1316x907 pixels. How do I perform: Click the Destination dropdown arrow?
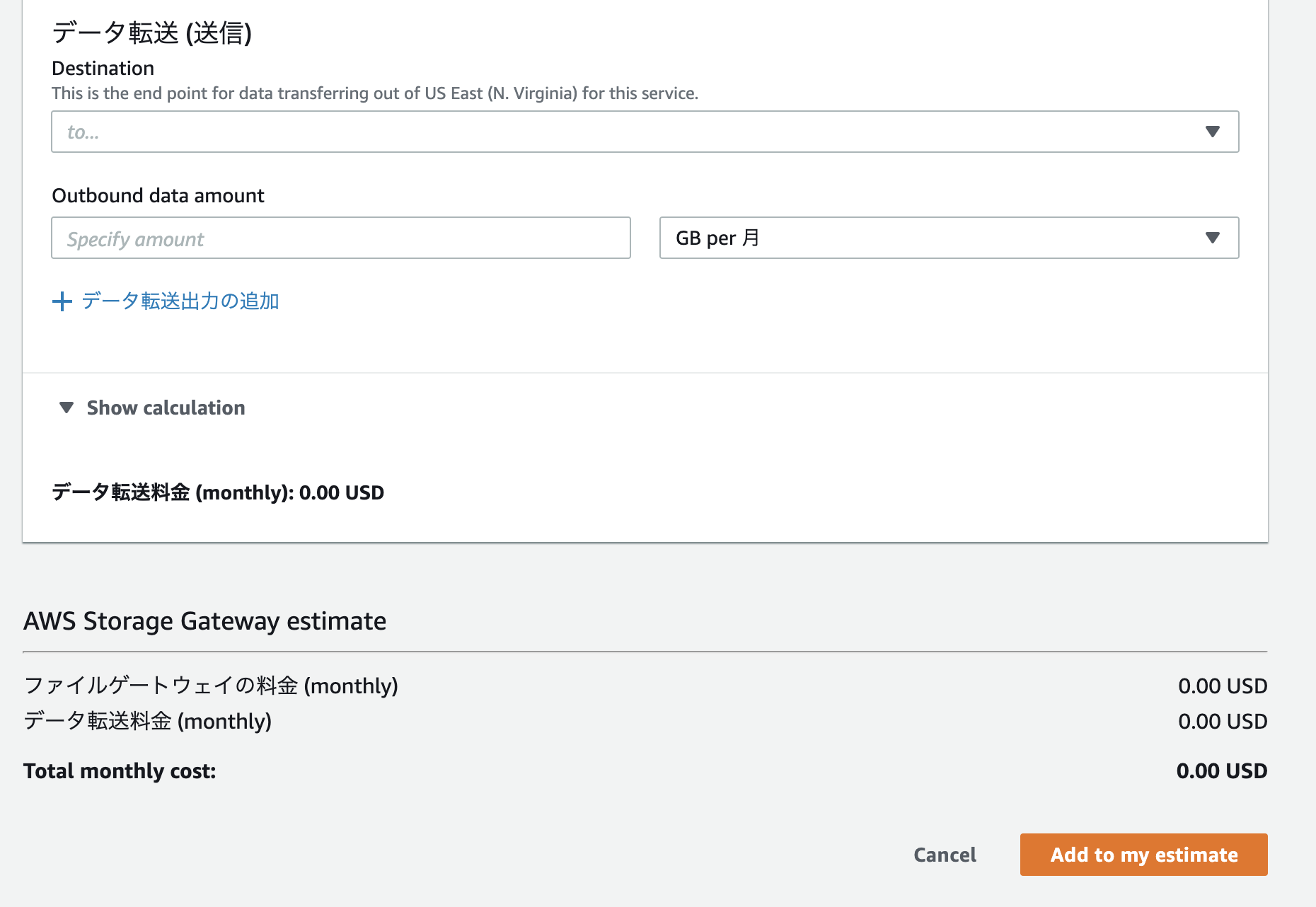point(1213,131)
